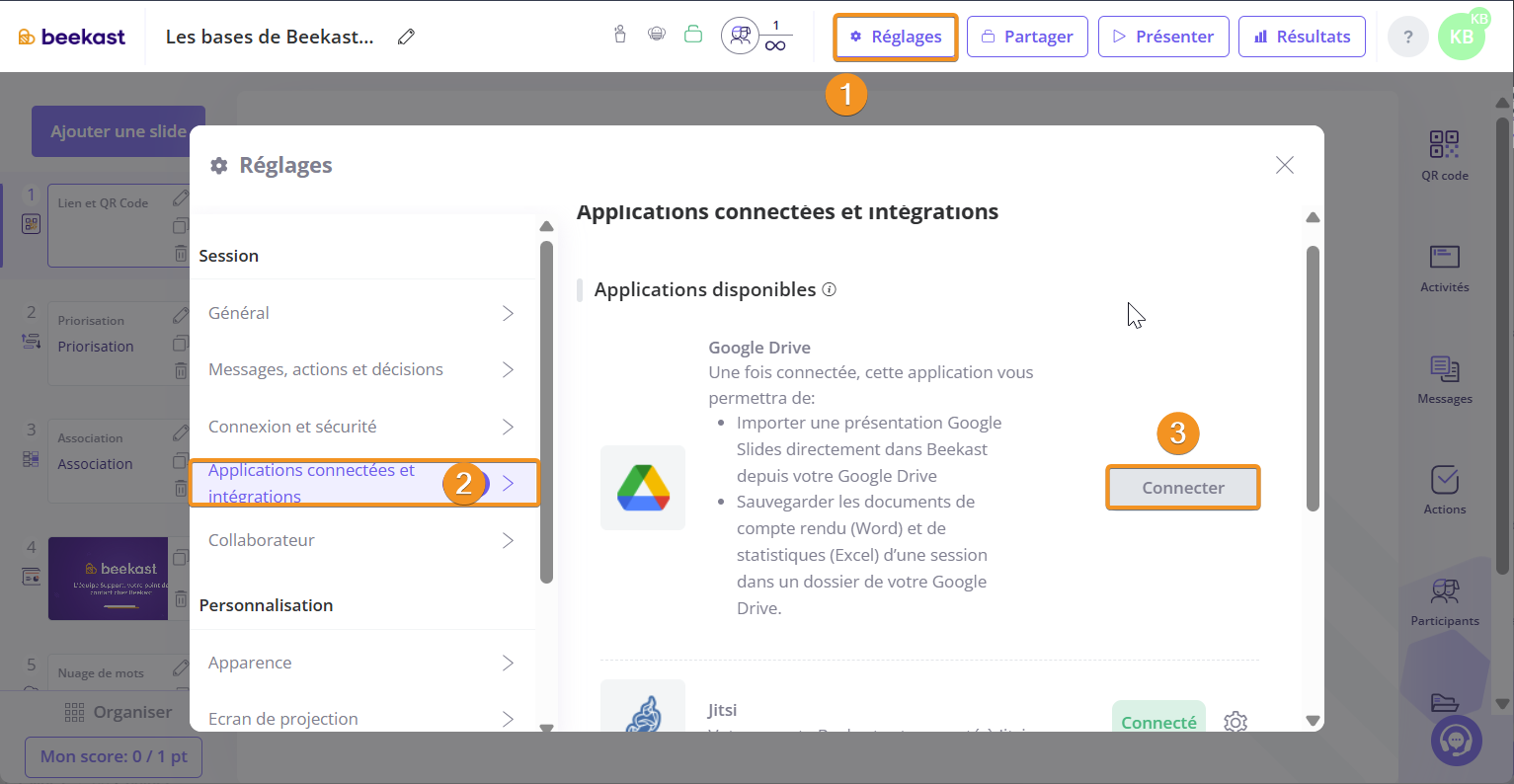Expand Collaborateur settings chevron

click(x=508, y=540)
